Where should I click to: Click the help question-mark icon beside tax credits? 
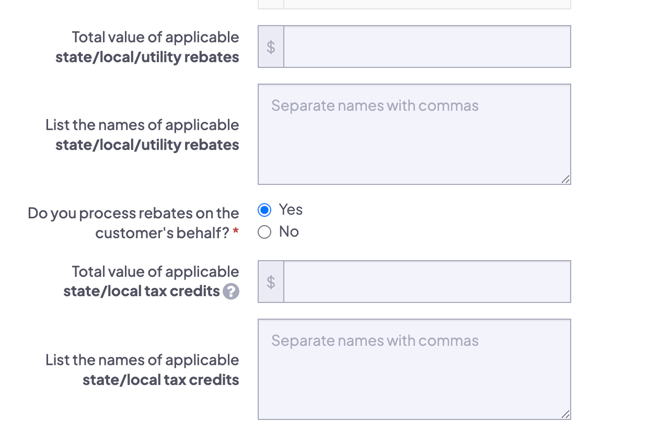coord(231,292)
